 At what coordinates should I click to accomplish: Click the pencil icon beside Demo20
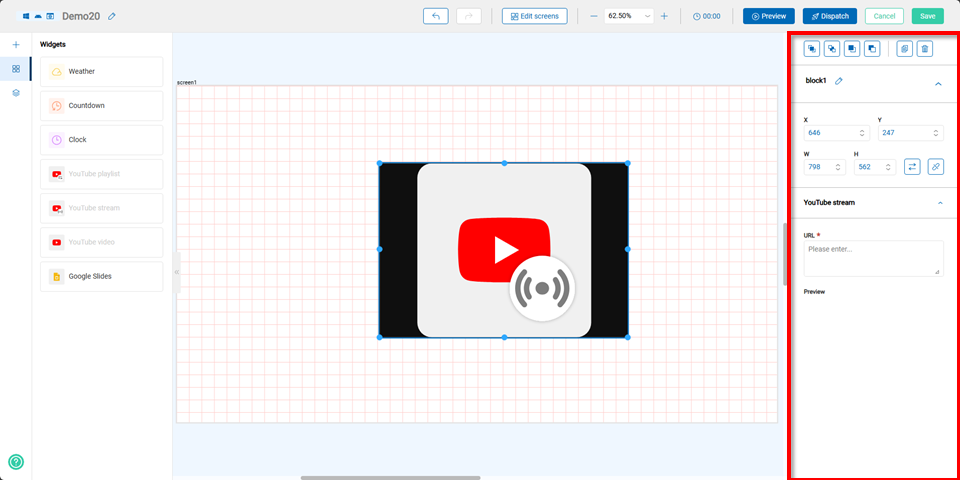[112, 17]
